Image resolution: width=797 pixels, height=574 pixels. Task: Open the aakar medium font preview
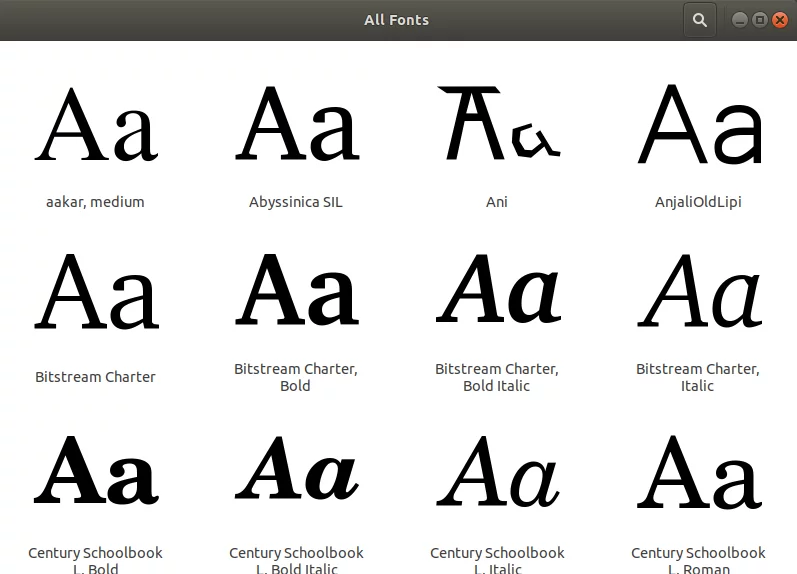coord(96,125)
